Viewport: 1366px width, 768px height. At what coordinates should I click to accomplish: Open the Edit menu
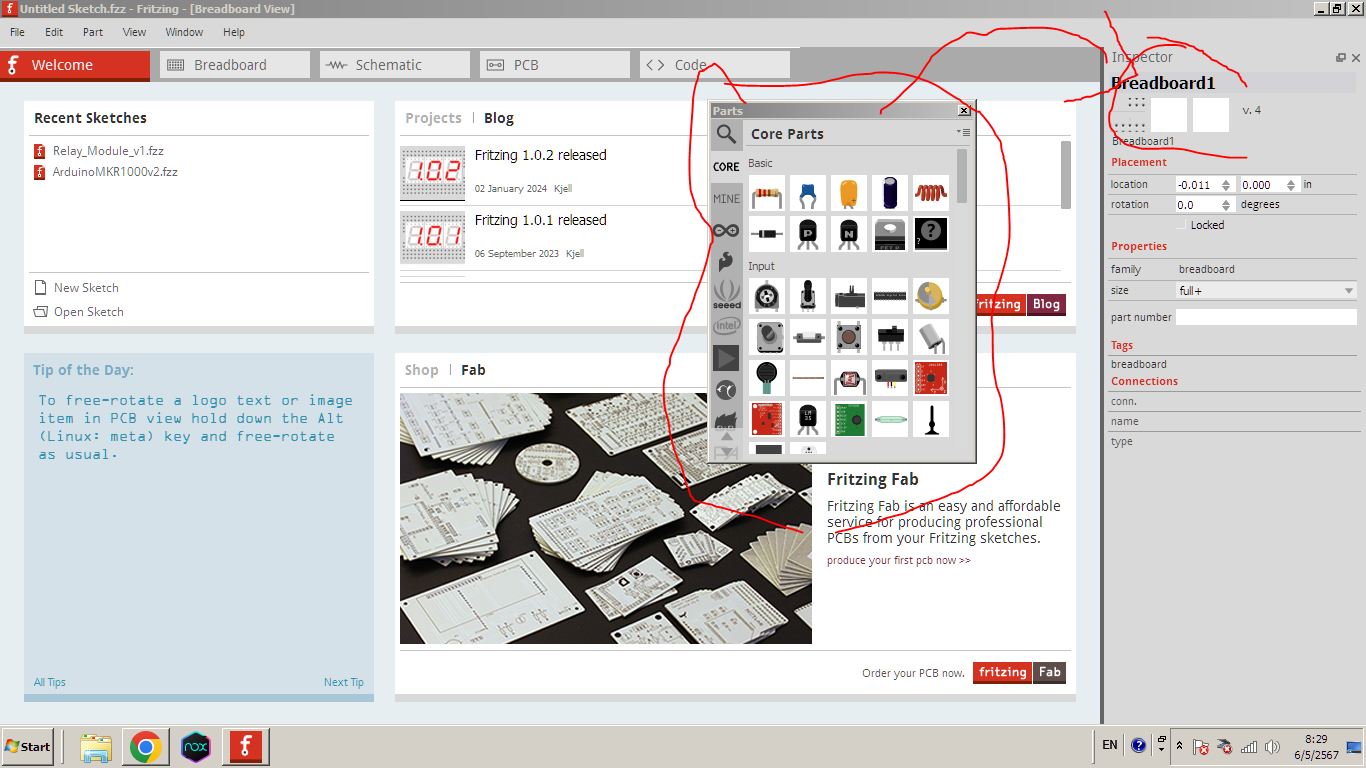coord(54,32)
